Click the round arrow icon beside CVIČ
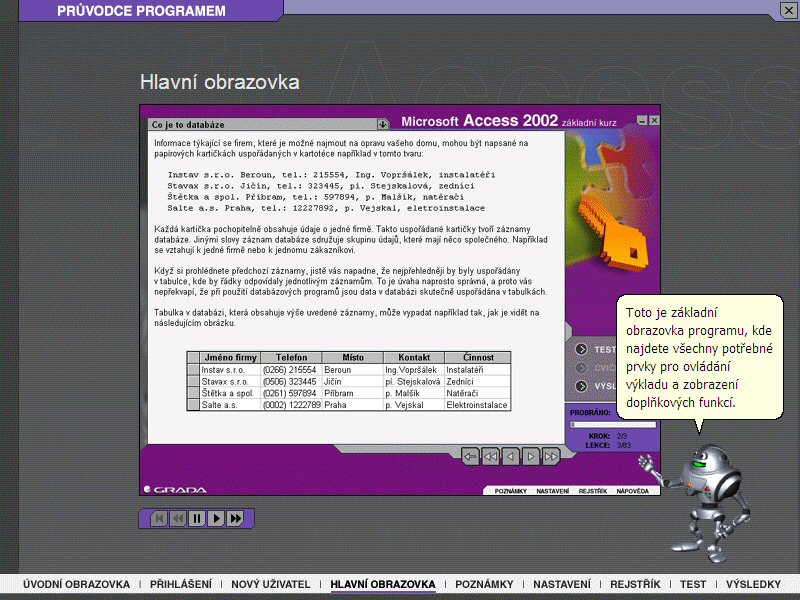The height and width of the screenshot is (600, 800). [581, 368]
